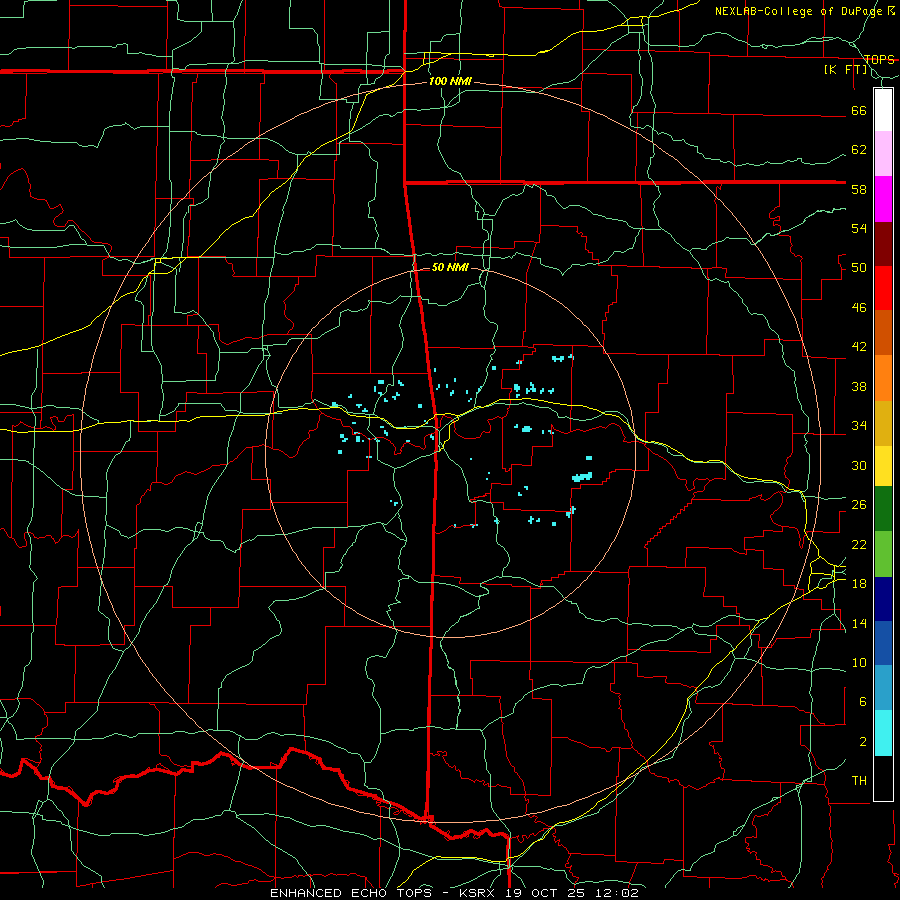Click the legend value '10'
This screenshot has height=900, width=900.
point(859,662)
